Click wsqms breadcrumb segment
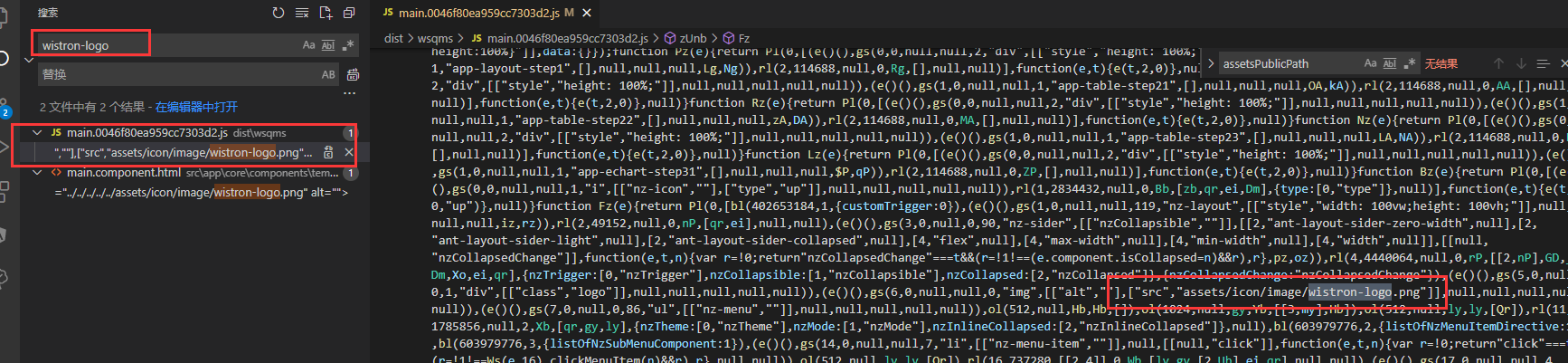This screenshot has height=363, width=1568. (x=436, y=38)
